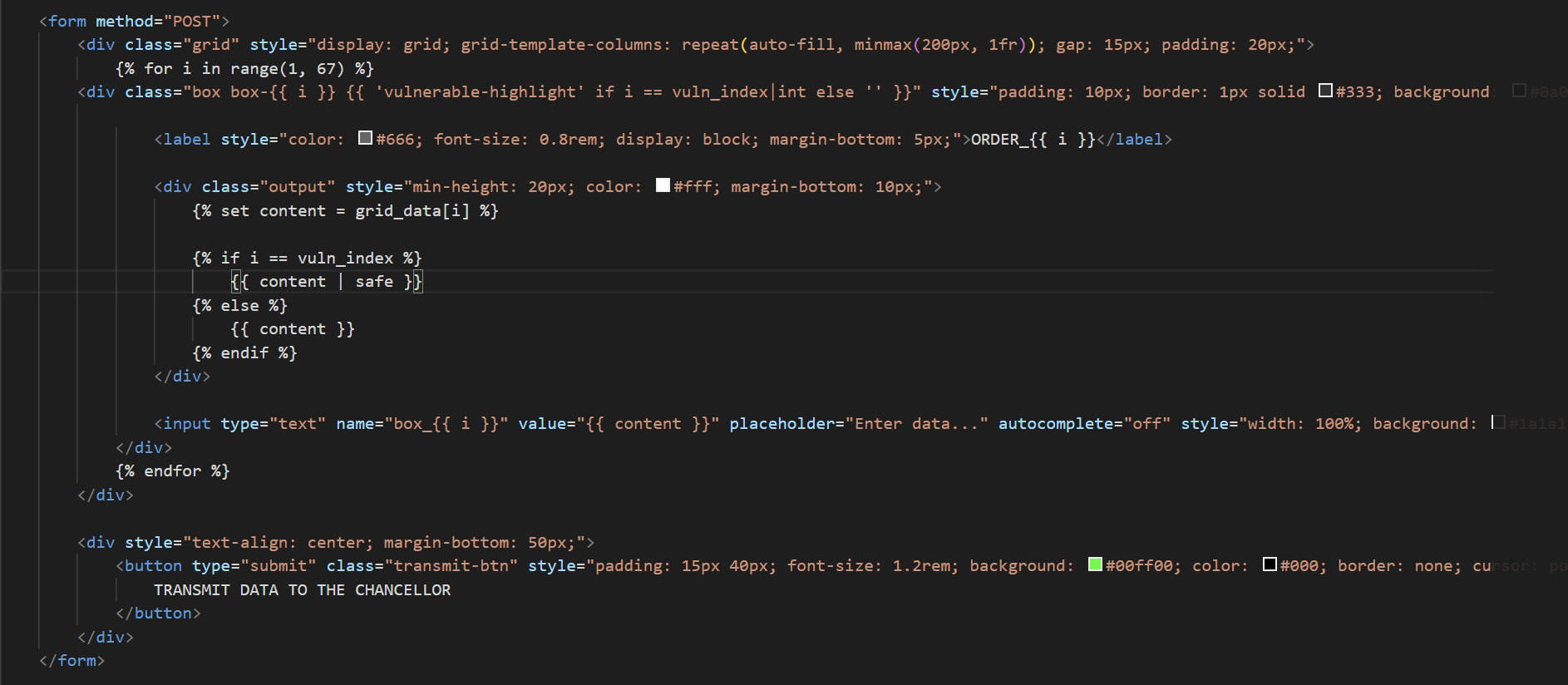This screenshot has width=1568, height=685.
Task: Click the content | safe expression
Action: [x=326, y=282]
